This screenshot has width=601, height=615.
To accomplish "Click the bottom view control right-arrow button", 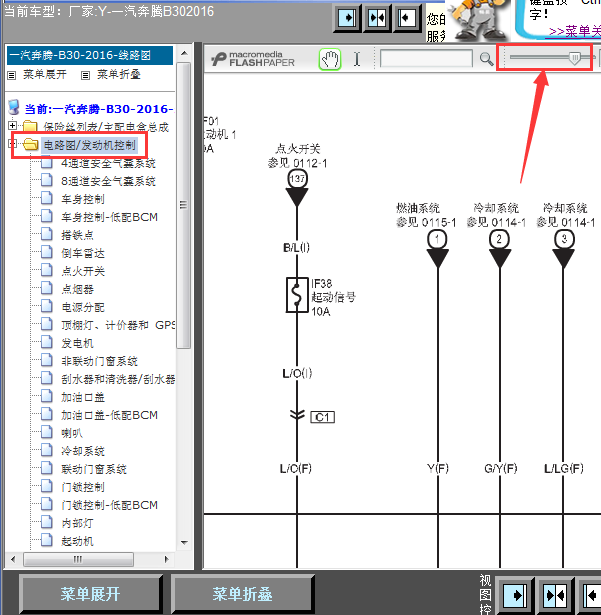I will click(515, 595).
